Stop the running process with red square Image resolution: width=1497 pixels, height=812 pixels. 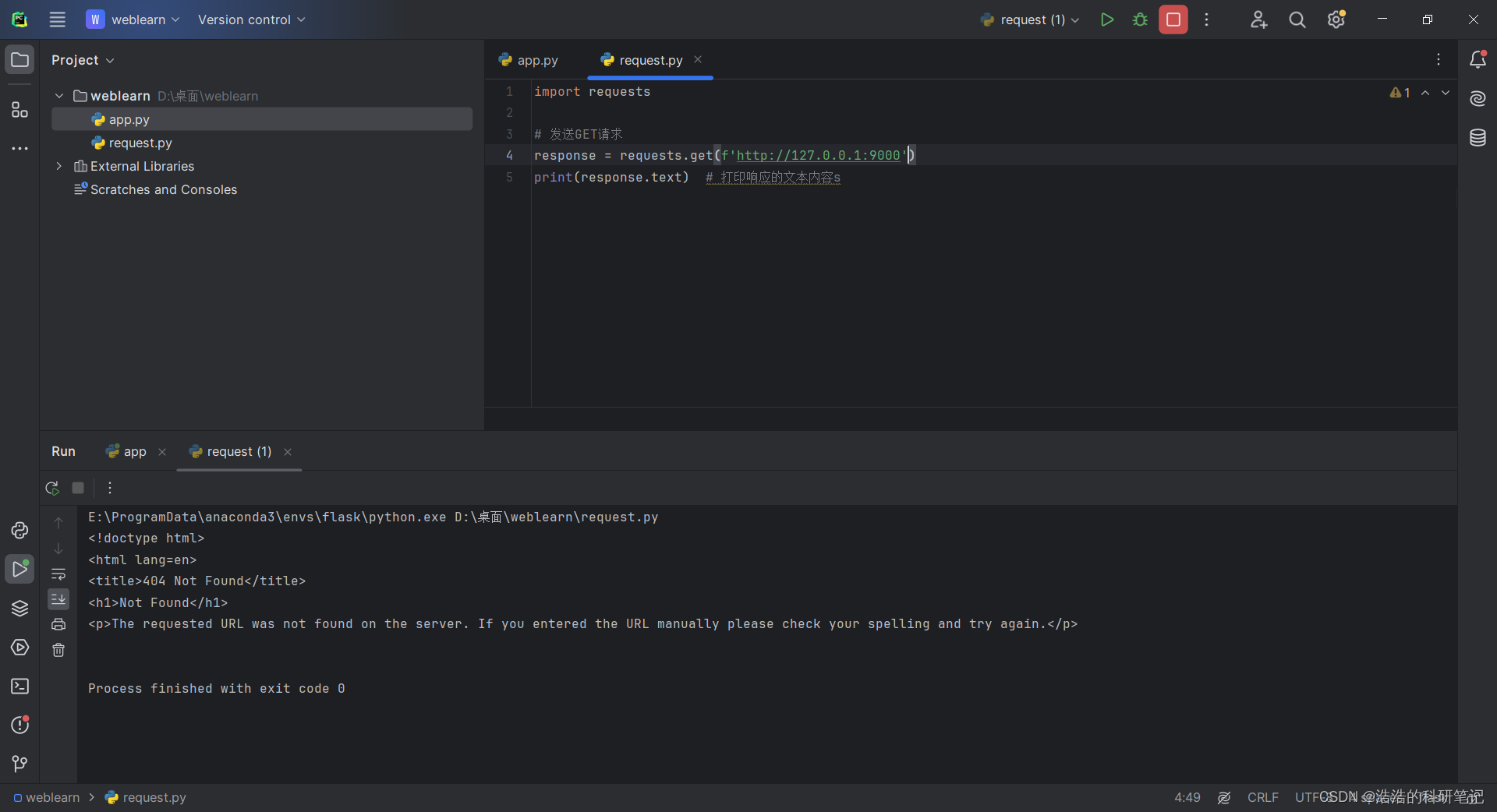click(1173, 19)
